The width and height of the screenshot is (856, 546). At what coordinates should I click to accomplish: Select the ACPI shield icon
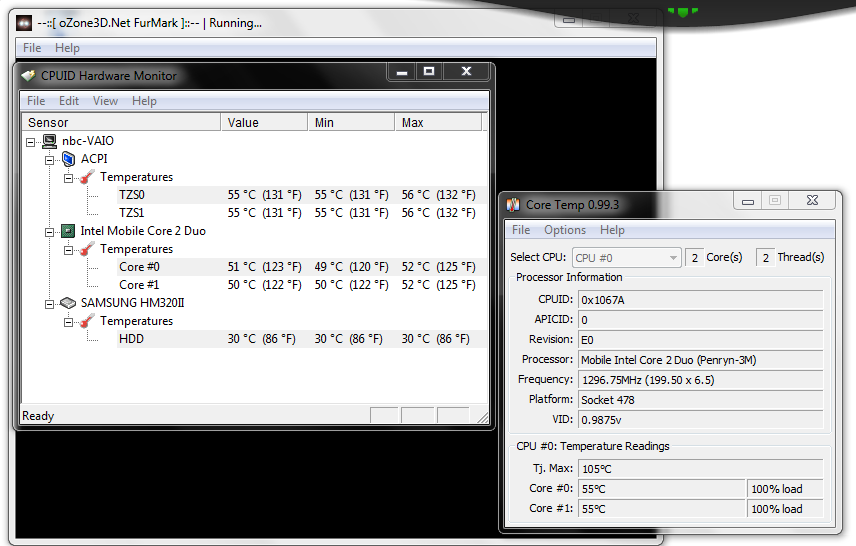(x=69, y=159)
